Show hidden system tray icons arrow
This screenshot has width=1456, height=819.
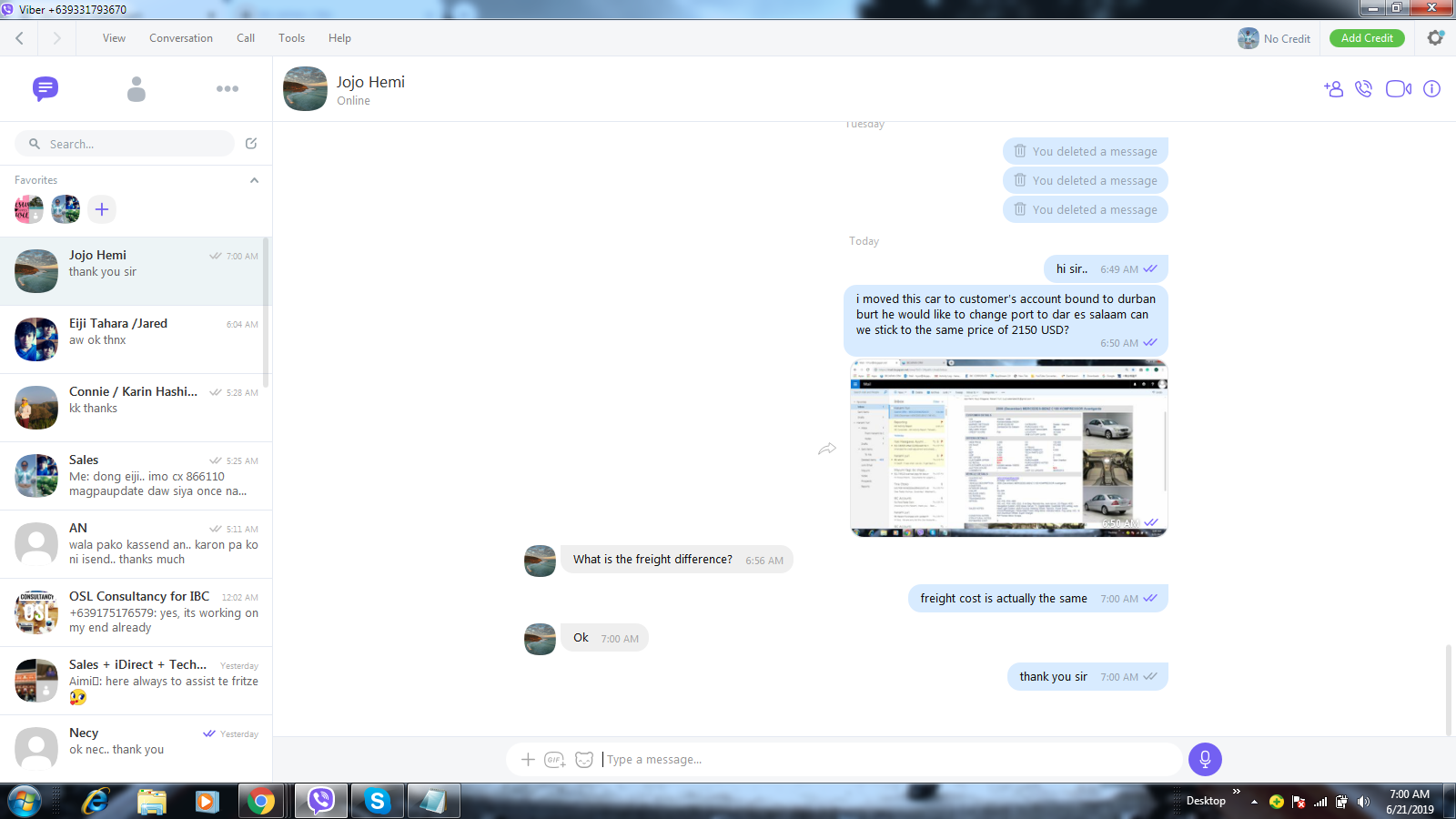(1254, 802)
